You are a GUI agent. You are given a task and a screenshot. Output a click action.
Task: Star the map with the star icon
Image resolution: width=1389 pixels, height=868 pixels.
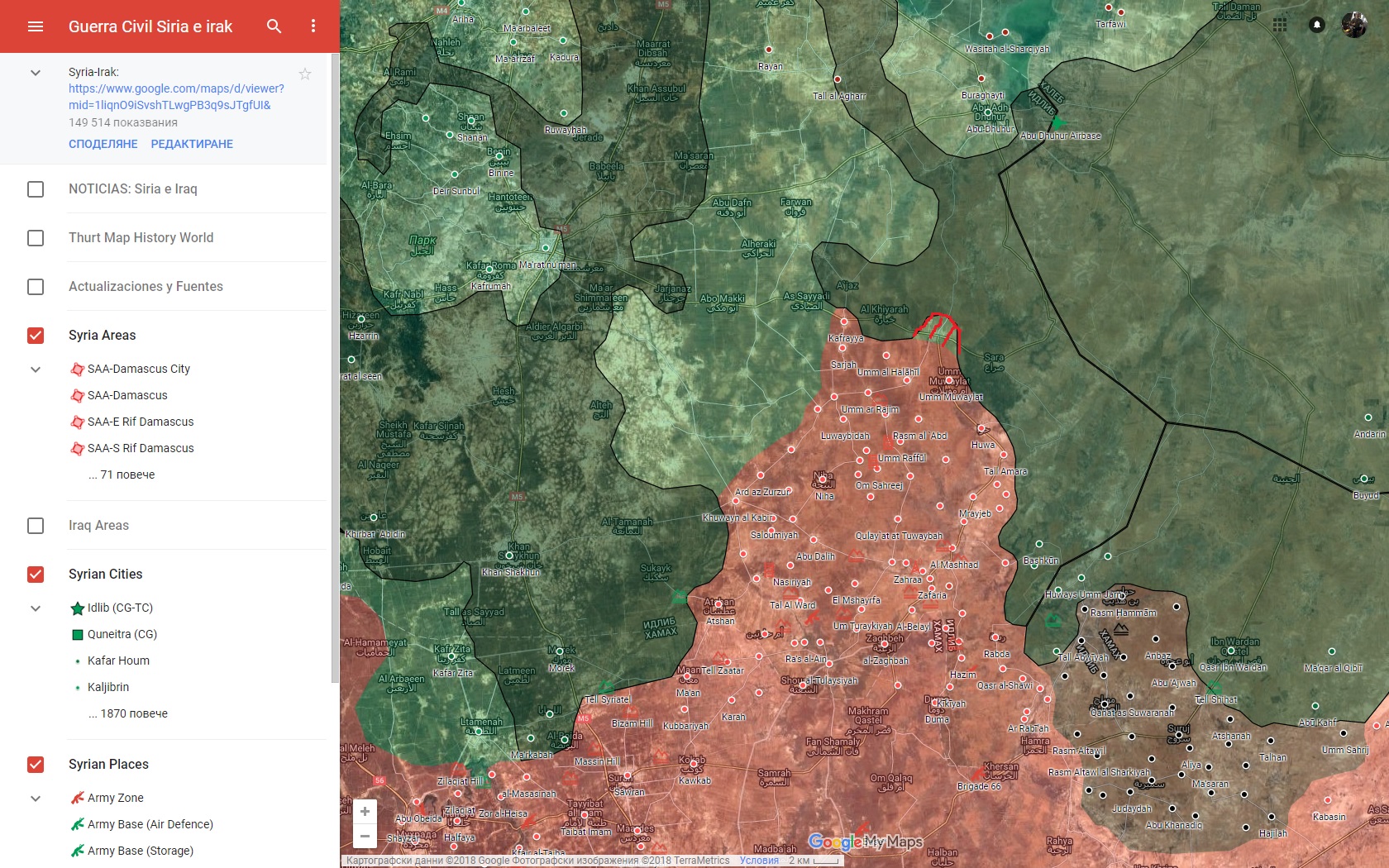(305, 74)
